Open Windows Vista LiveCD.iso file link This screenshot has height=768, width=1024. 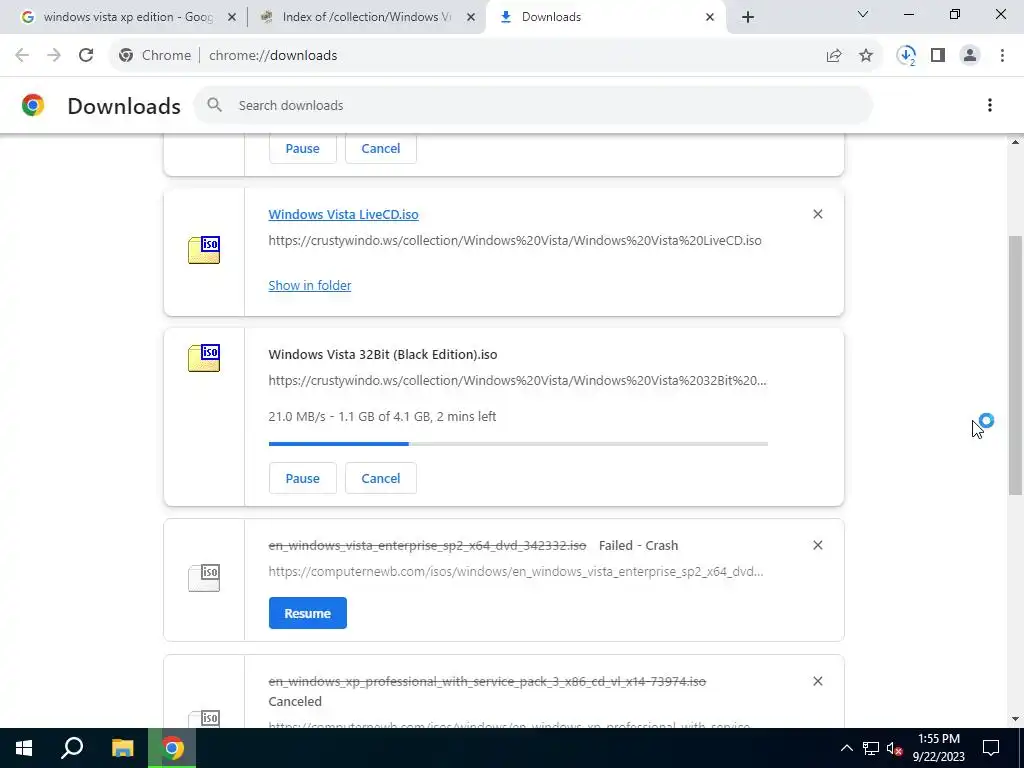(344, 214)
